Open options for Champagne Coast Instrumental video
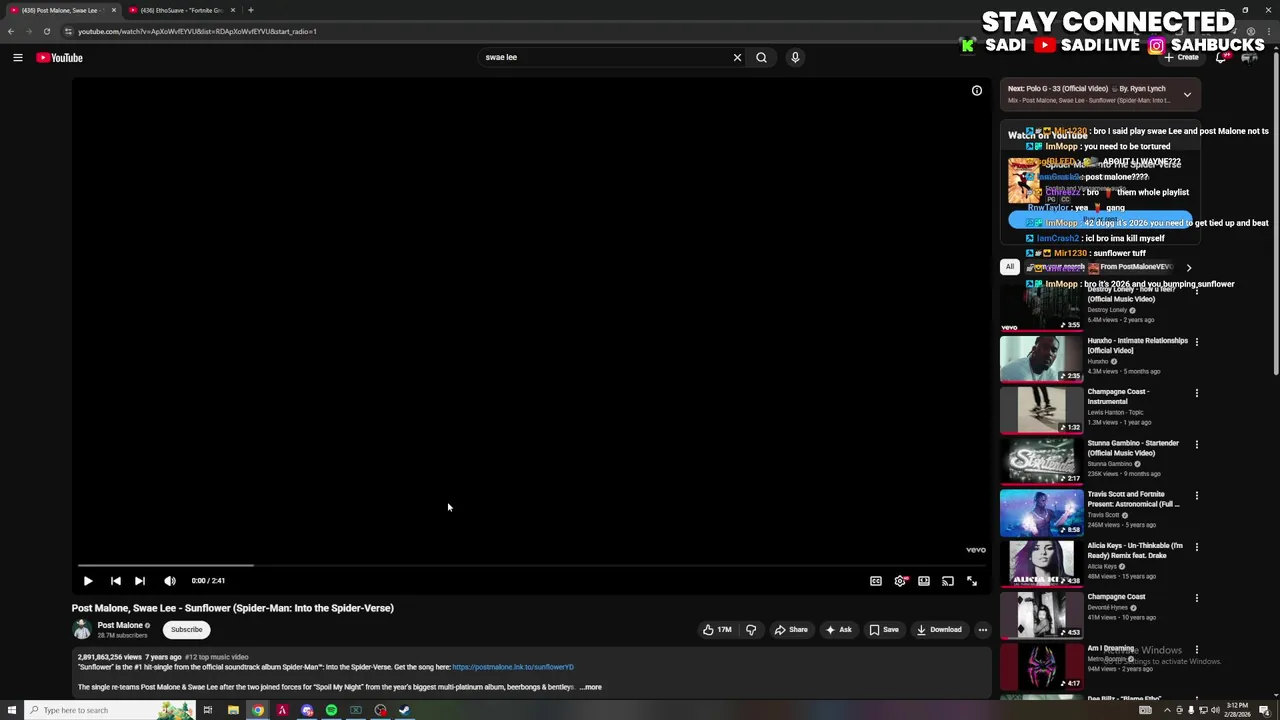Screen dimensions: 1280x720 pos(1196,393)
